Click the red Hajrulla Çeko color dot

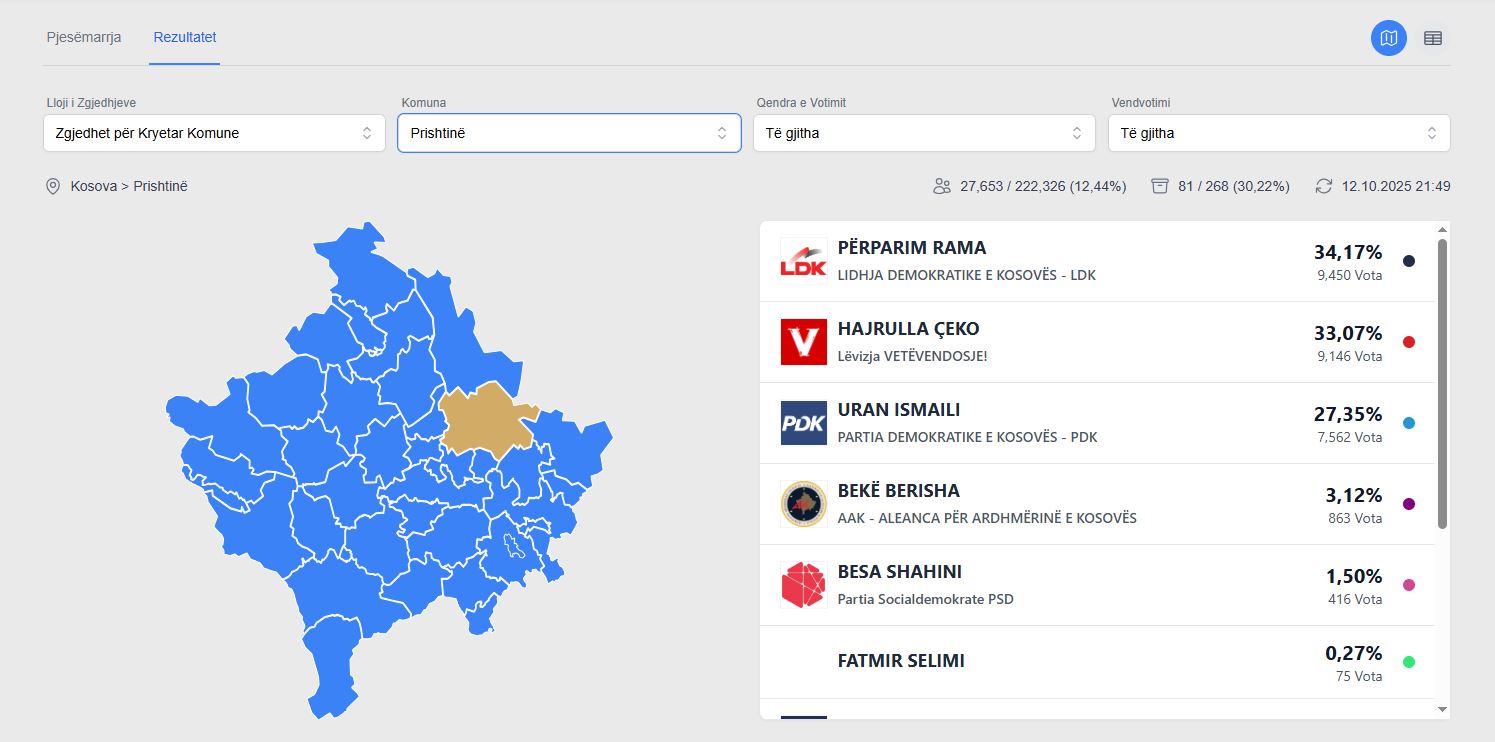(1409, 342)
